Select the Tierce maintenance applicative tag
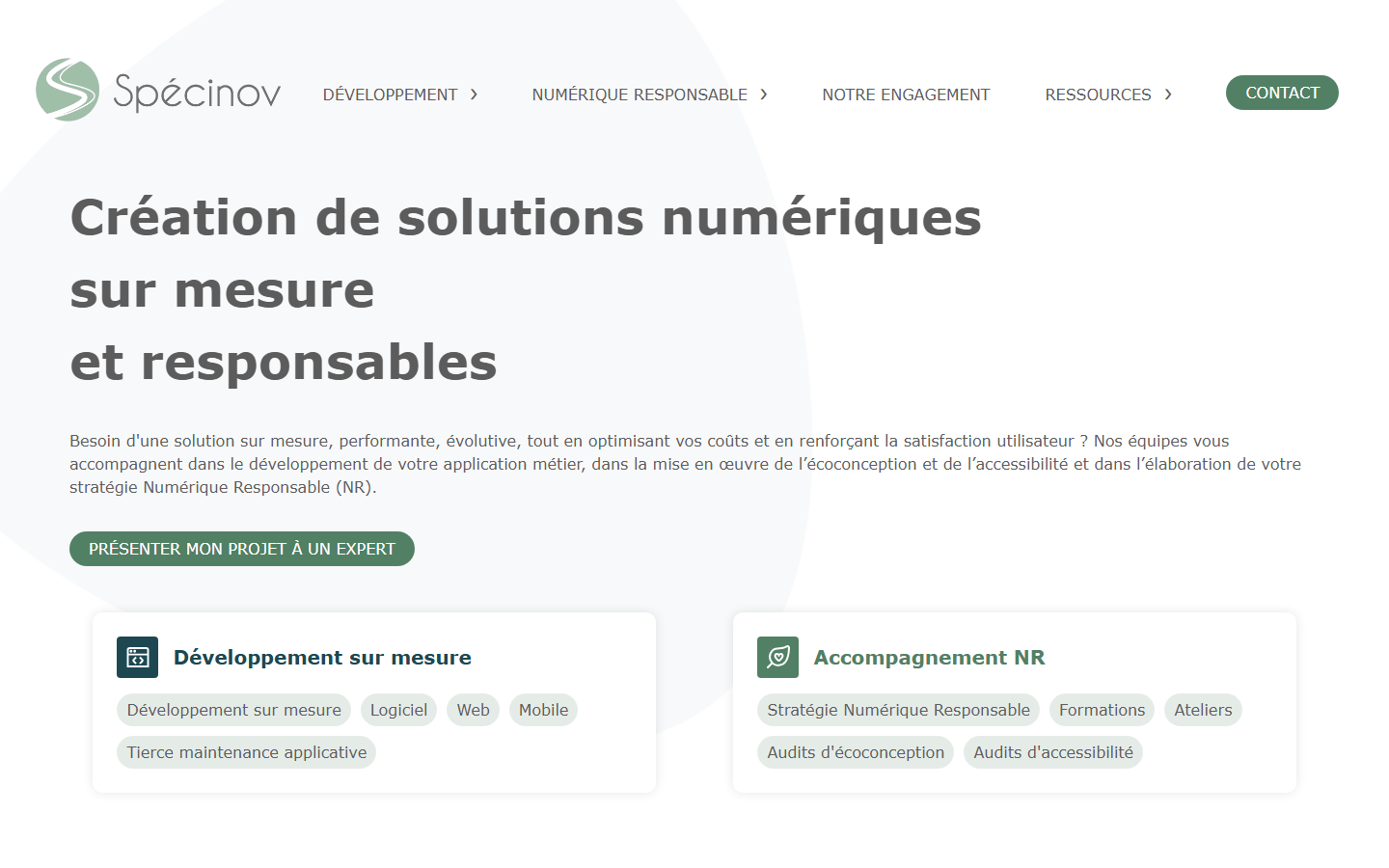 click(x=247, y=752)
